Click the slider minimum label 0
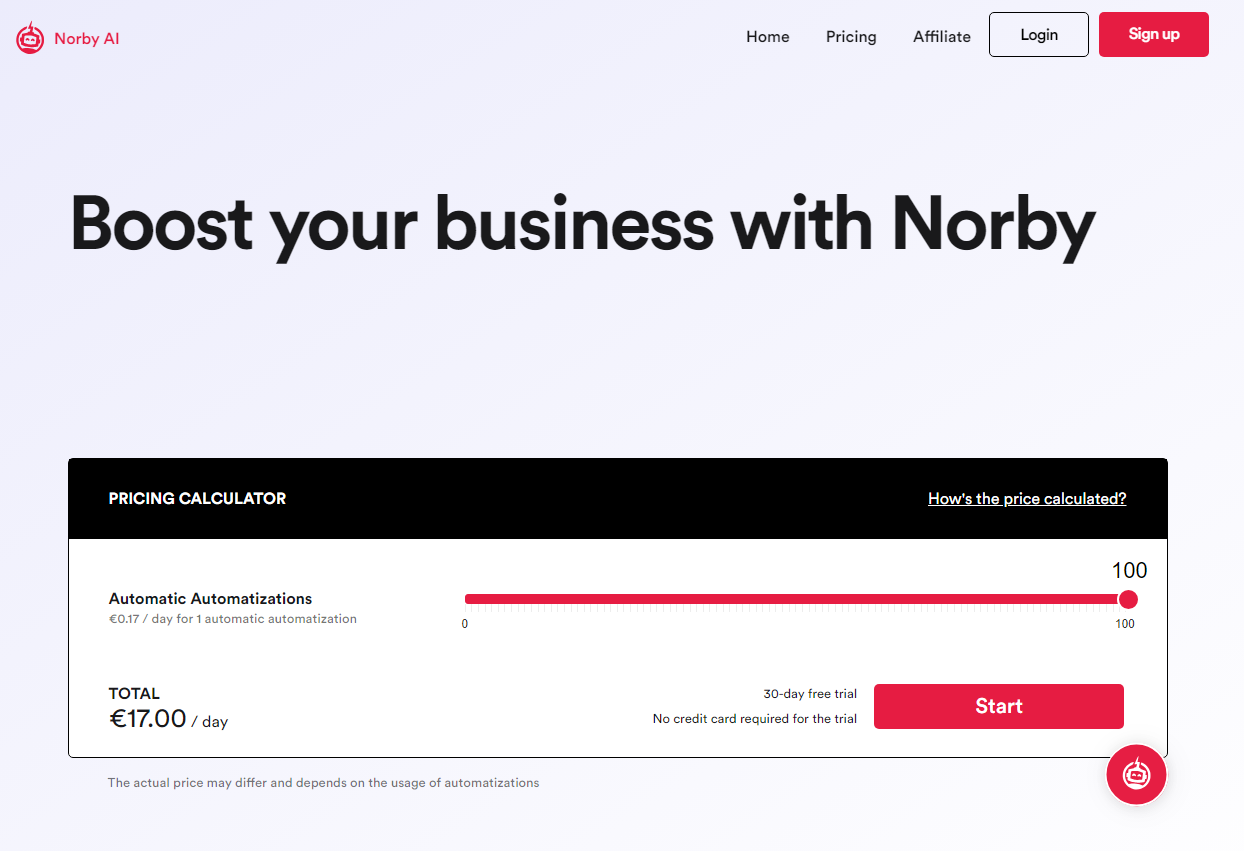Screen dimensions: 1244x851 (465, 624)
